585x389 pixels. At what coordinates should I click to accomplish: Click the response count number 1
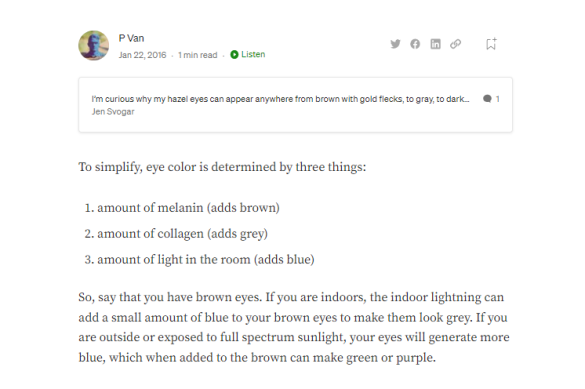pos(497,99)
